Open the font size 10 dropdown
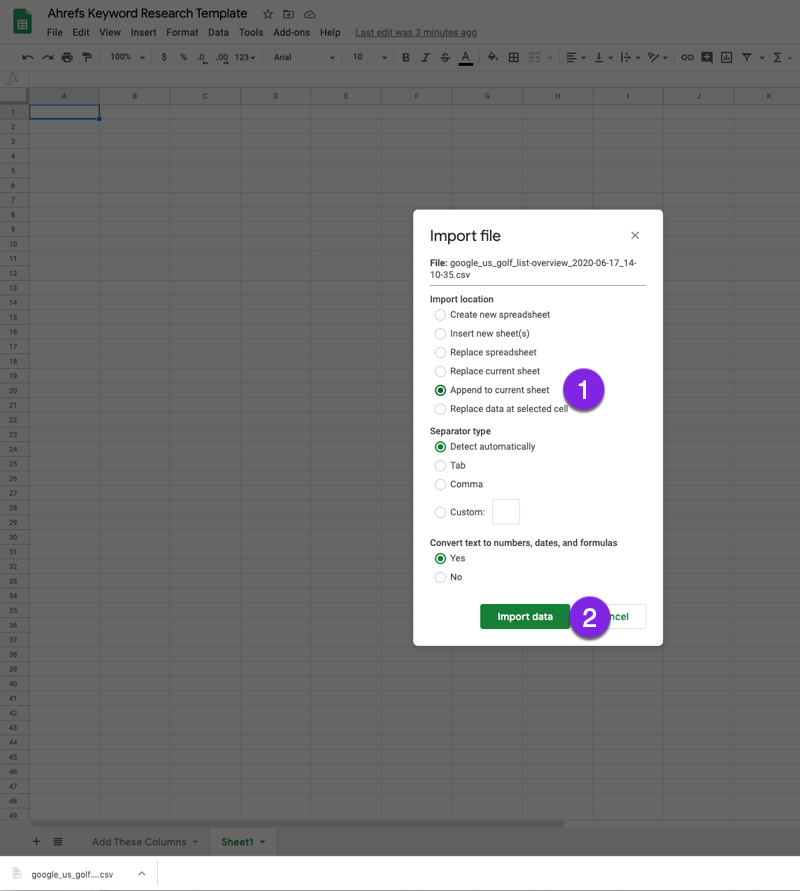 coord(369,57)
